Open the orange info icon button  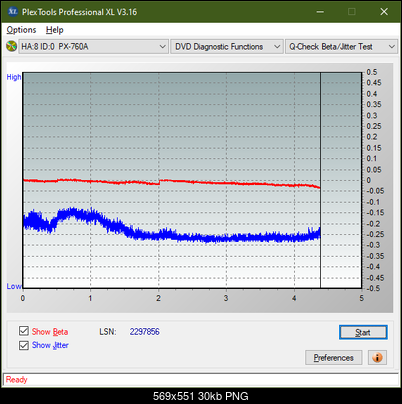[377, 358]
